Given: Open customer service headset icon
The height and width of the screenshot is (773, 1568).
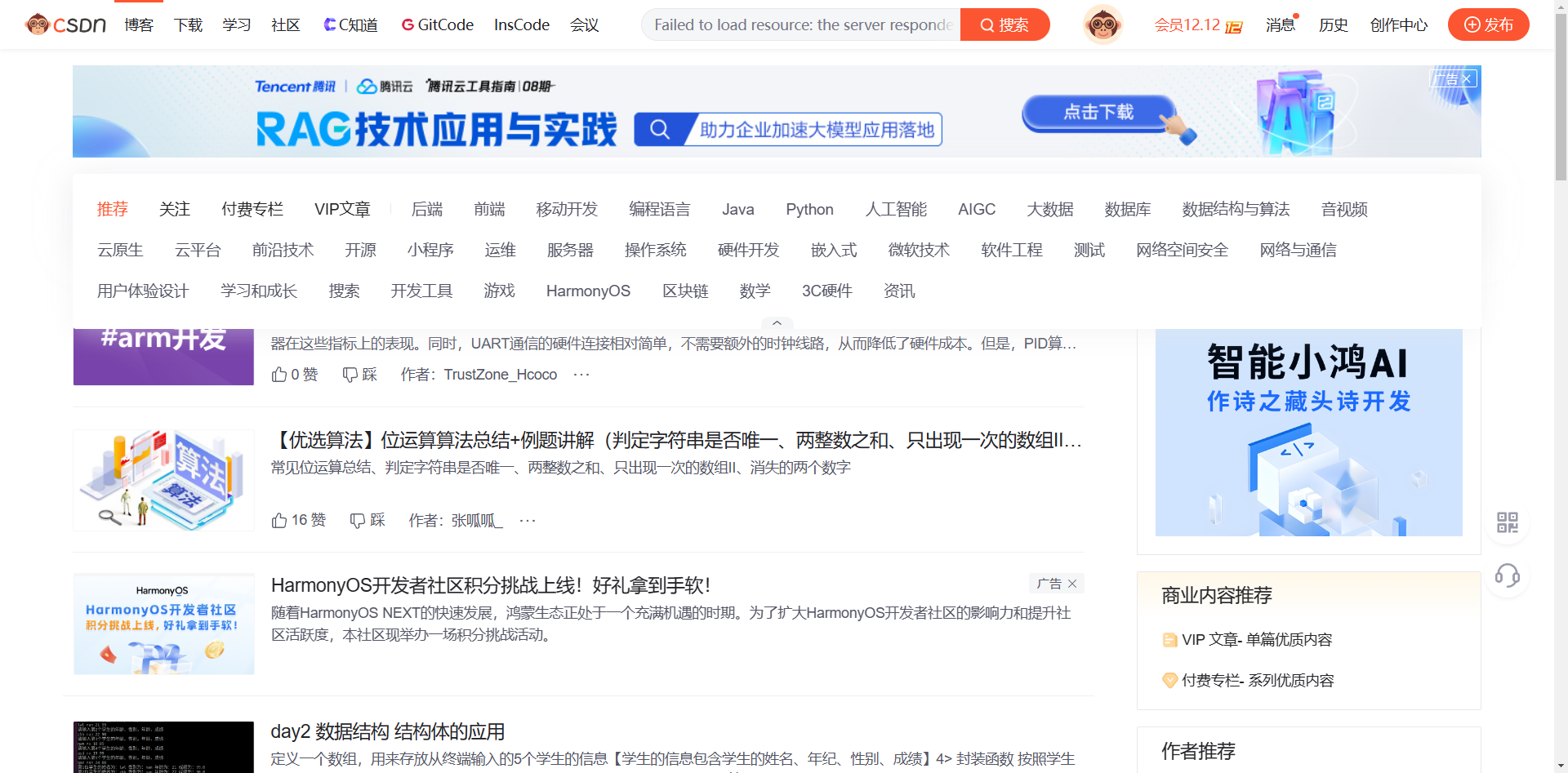Looking at the screenshot, I should pos(1507,576).
